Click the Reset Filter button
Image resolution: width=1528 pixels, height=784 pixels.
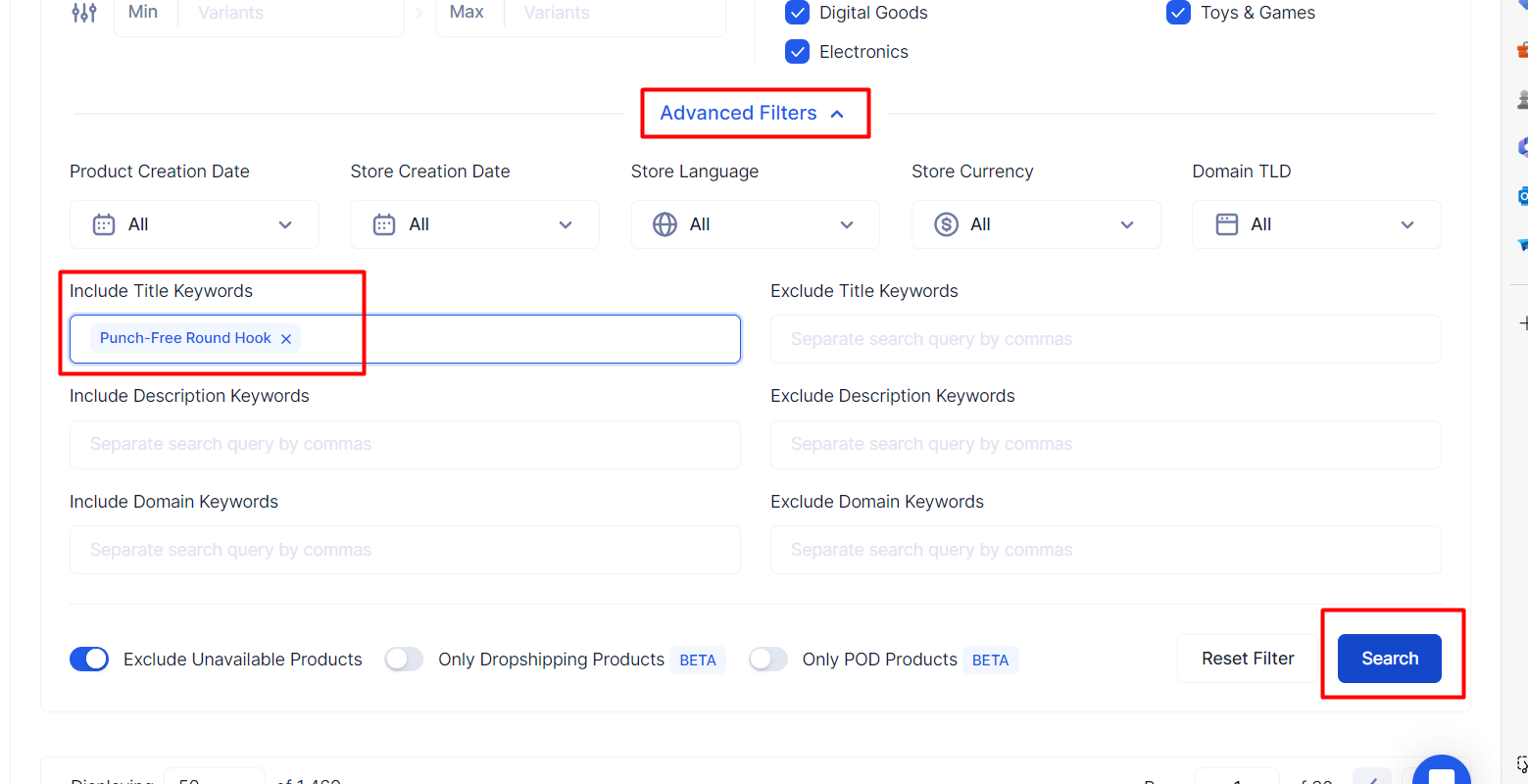(x=1248, y=659)
